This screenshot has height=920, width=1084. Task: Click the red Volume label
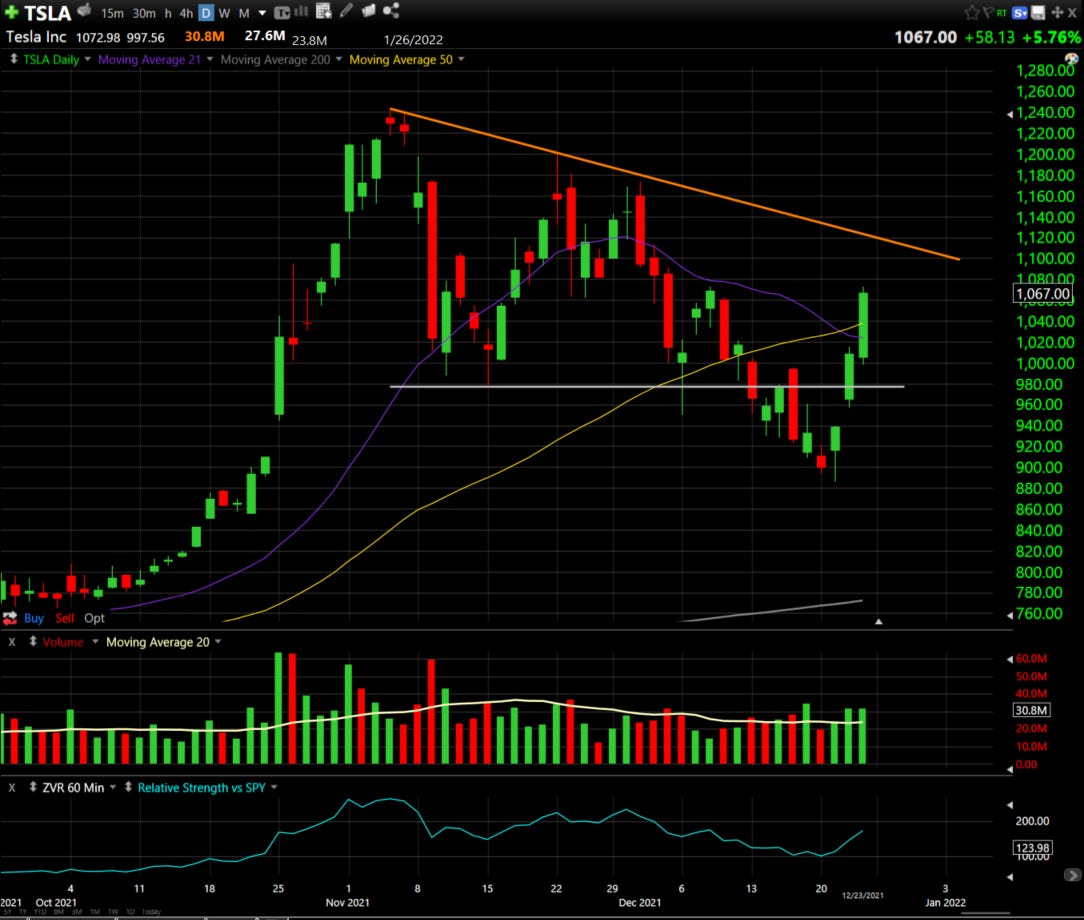(x=63, y=642)
